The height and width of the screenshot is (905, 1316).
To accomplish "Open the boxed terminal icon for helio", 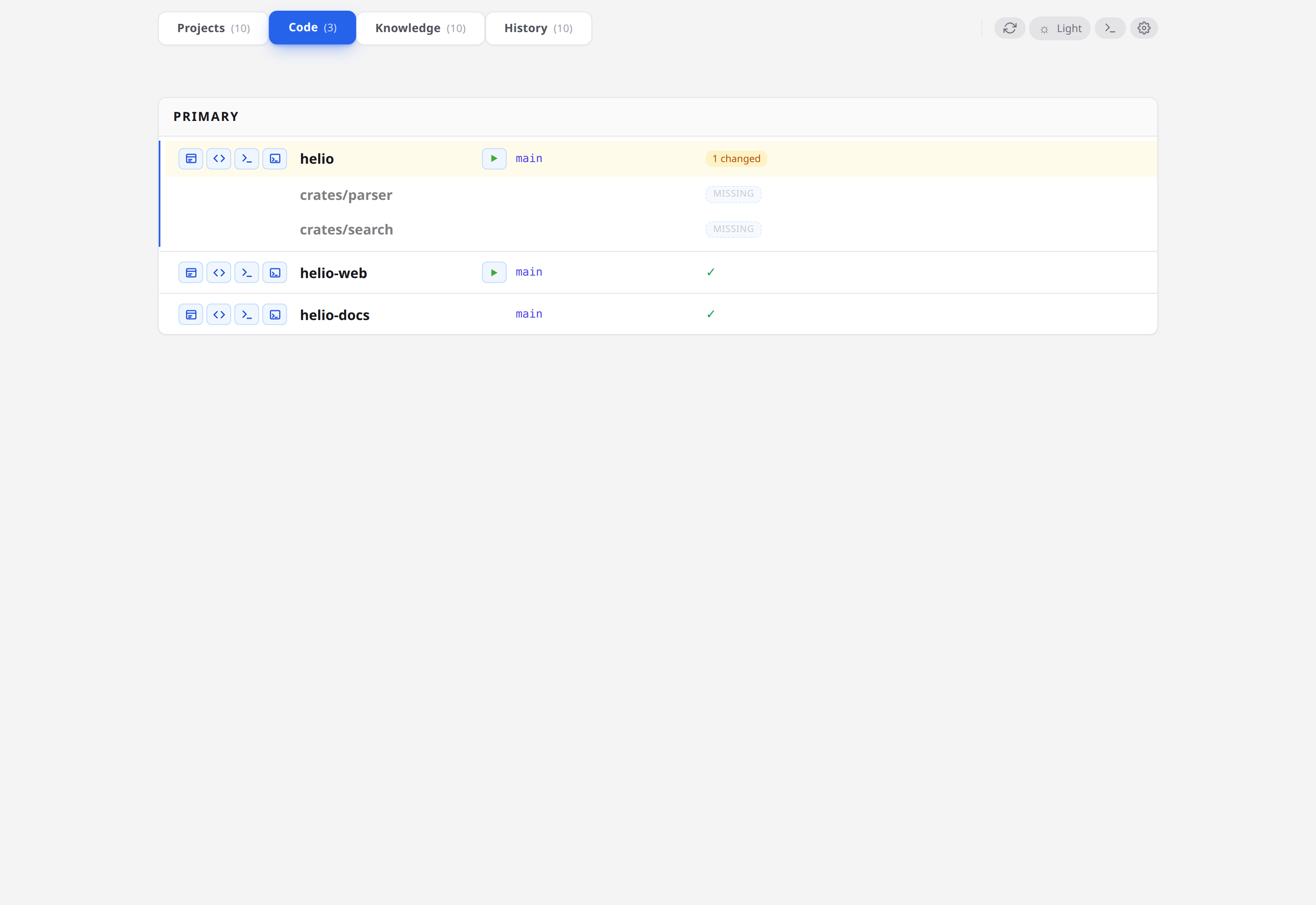I will coord(276,159).
